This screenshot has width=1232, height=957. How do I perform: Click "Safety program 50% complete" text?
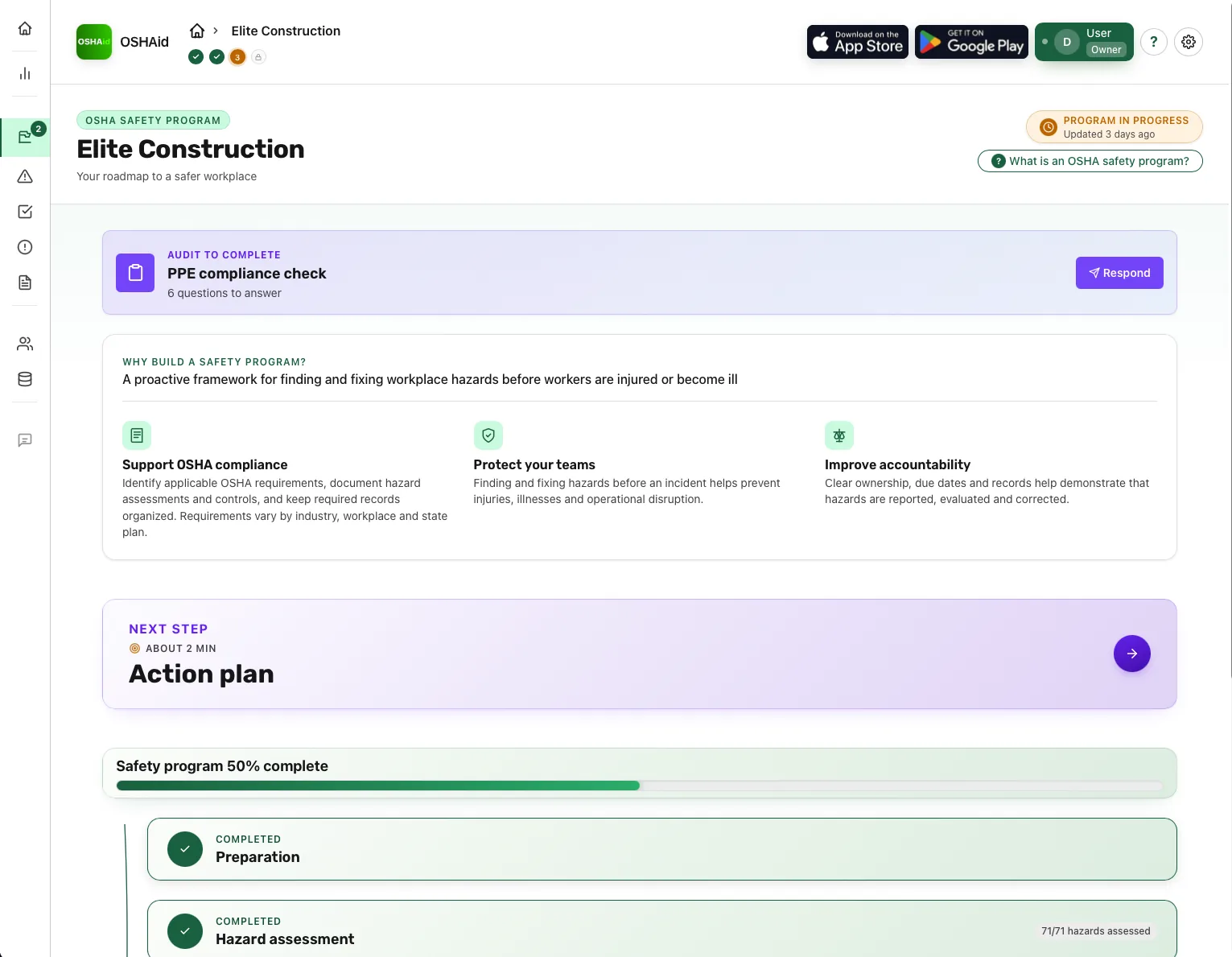pos(222,766)
